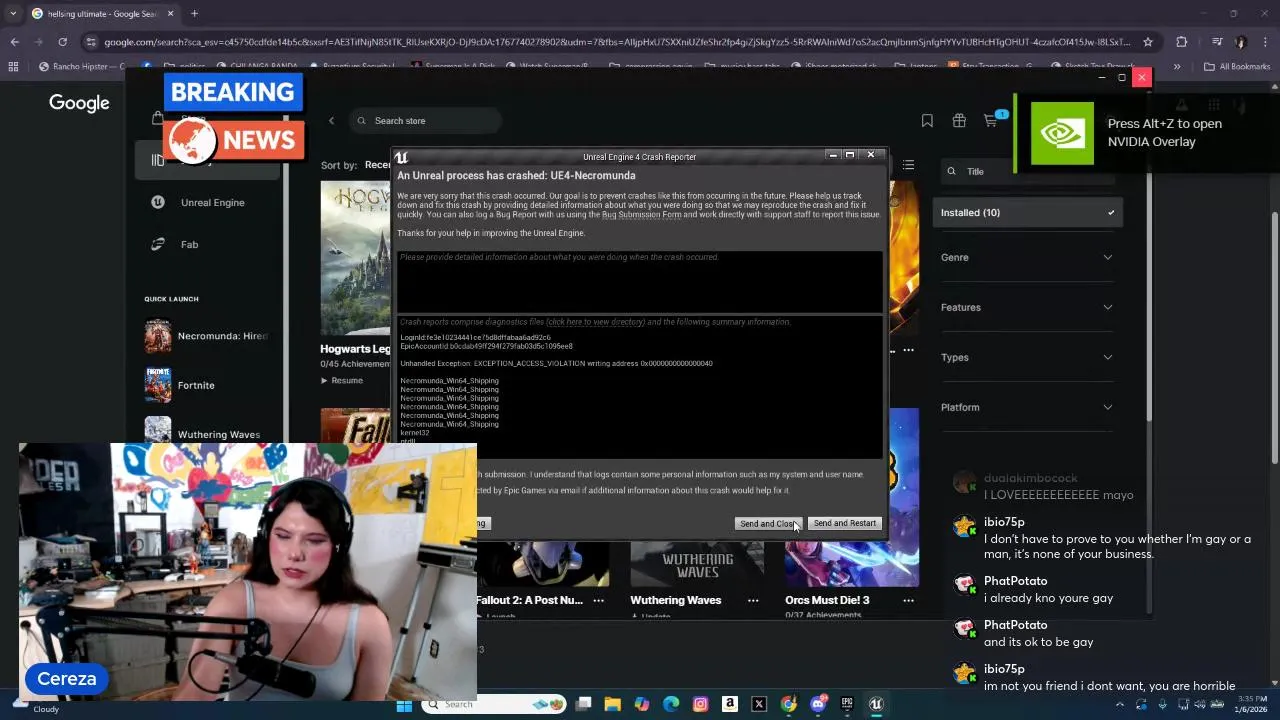Screen dimensions: 1280x720
Task: Open All Bookmarks folder in Chrome
Action: [x=1237, y=67]
